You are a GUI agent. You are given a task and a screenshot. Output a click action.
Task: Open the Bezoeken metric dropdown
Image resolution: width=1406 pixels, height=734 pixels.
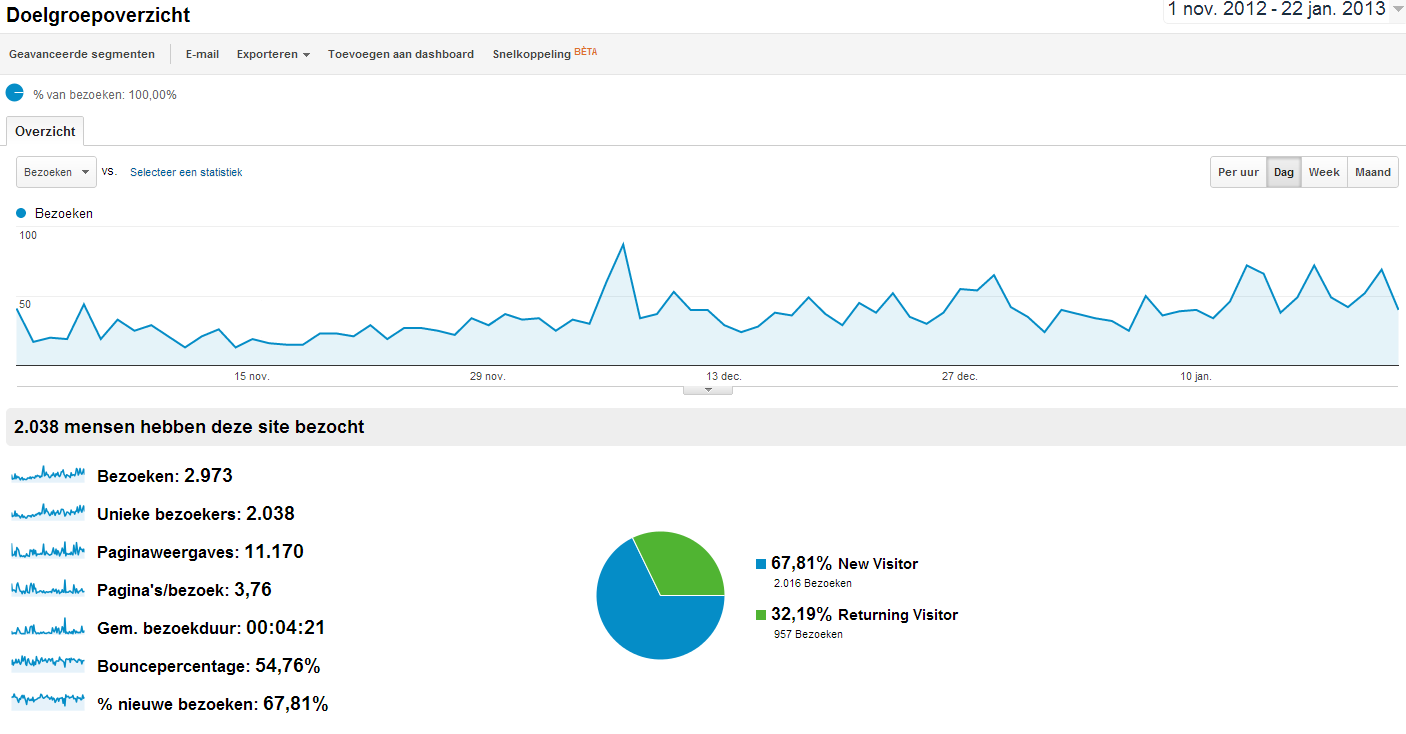(57, 172)
